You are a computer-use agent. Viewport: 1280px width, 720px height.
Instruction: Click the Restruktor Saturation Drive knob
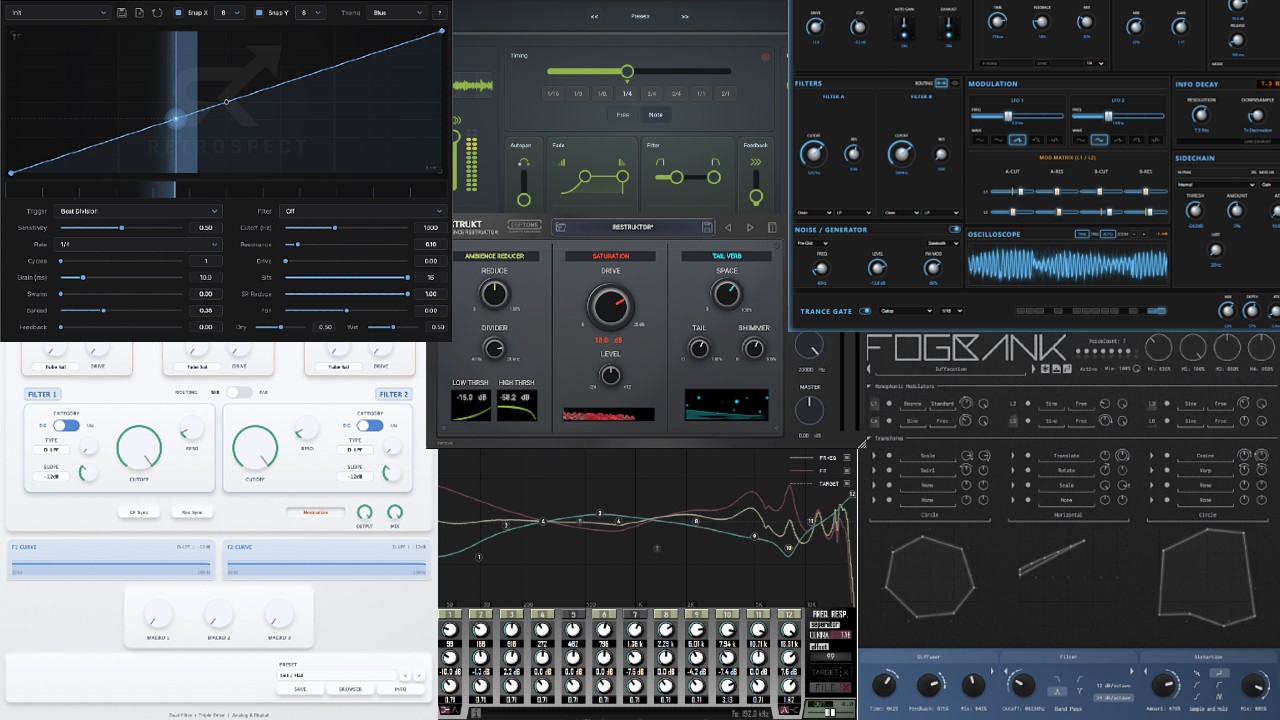point(611,306)
